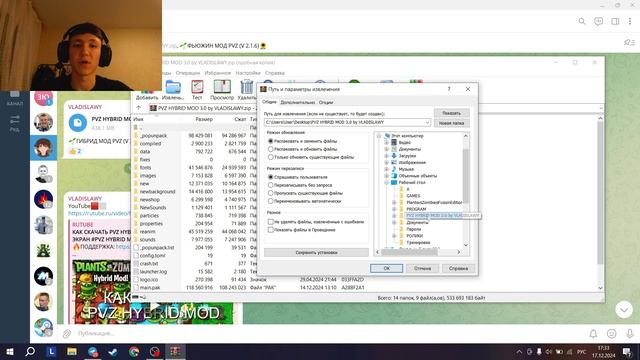Click the Удалить trash icon in WinRAR

tap(247, 87)
